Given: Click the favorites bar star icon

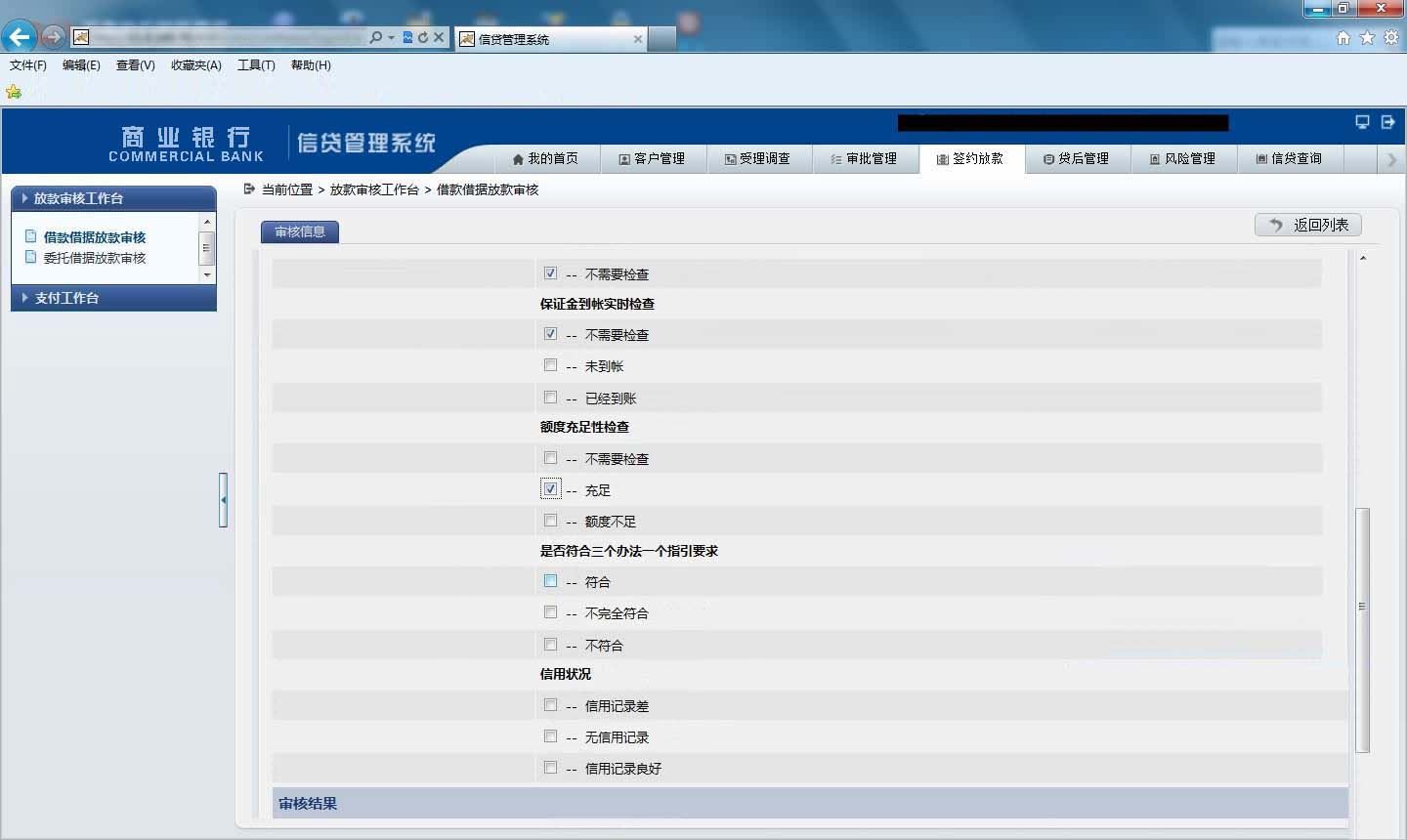Looking at the screenshot, I should [x=14, y=92].
